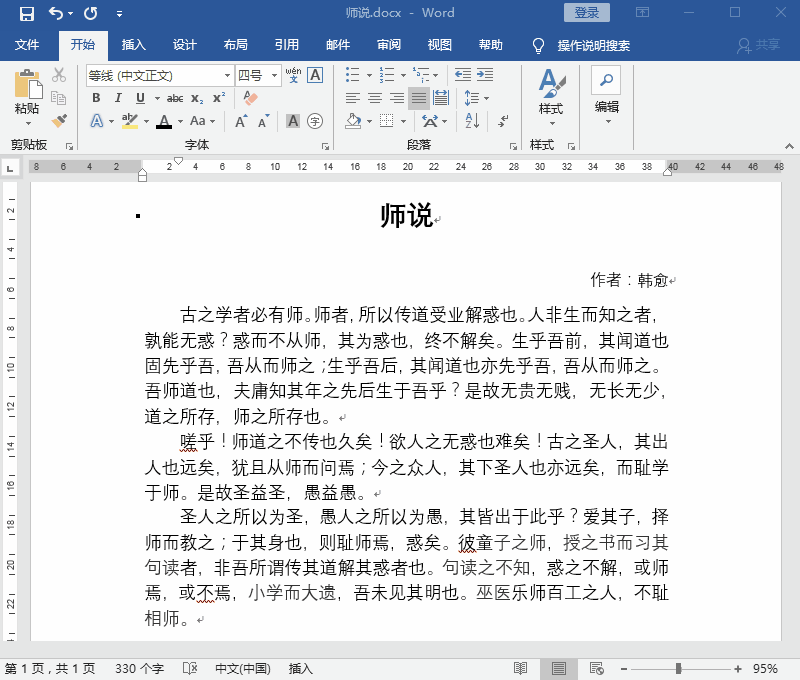Viewport: 800px width, 680px height.
Task: Click the sort icon in Paragraph group
Action: pyautogui.click(x=471, y=120)
